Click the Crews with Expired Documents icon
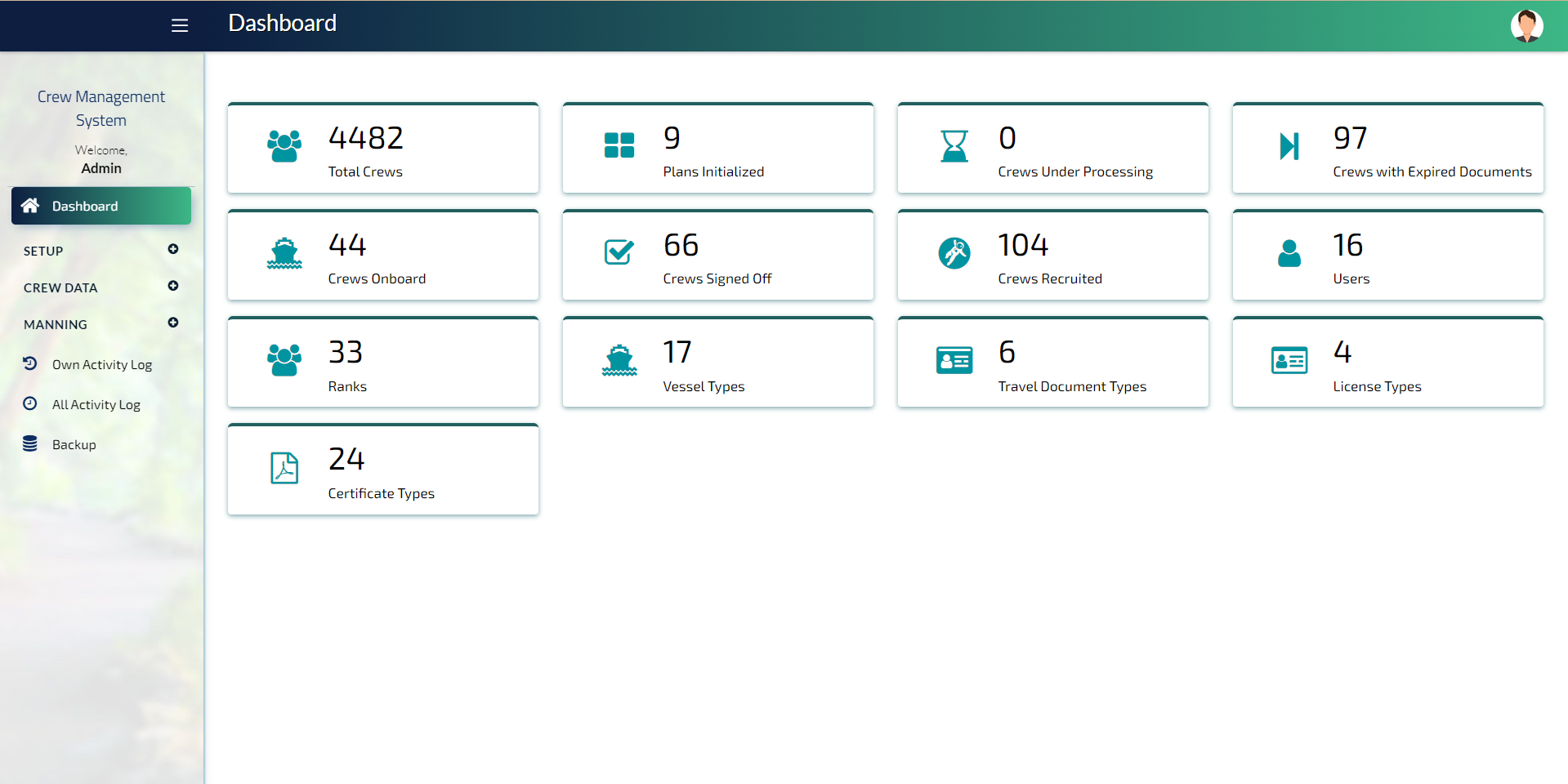 (1289, 146)
